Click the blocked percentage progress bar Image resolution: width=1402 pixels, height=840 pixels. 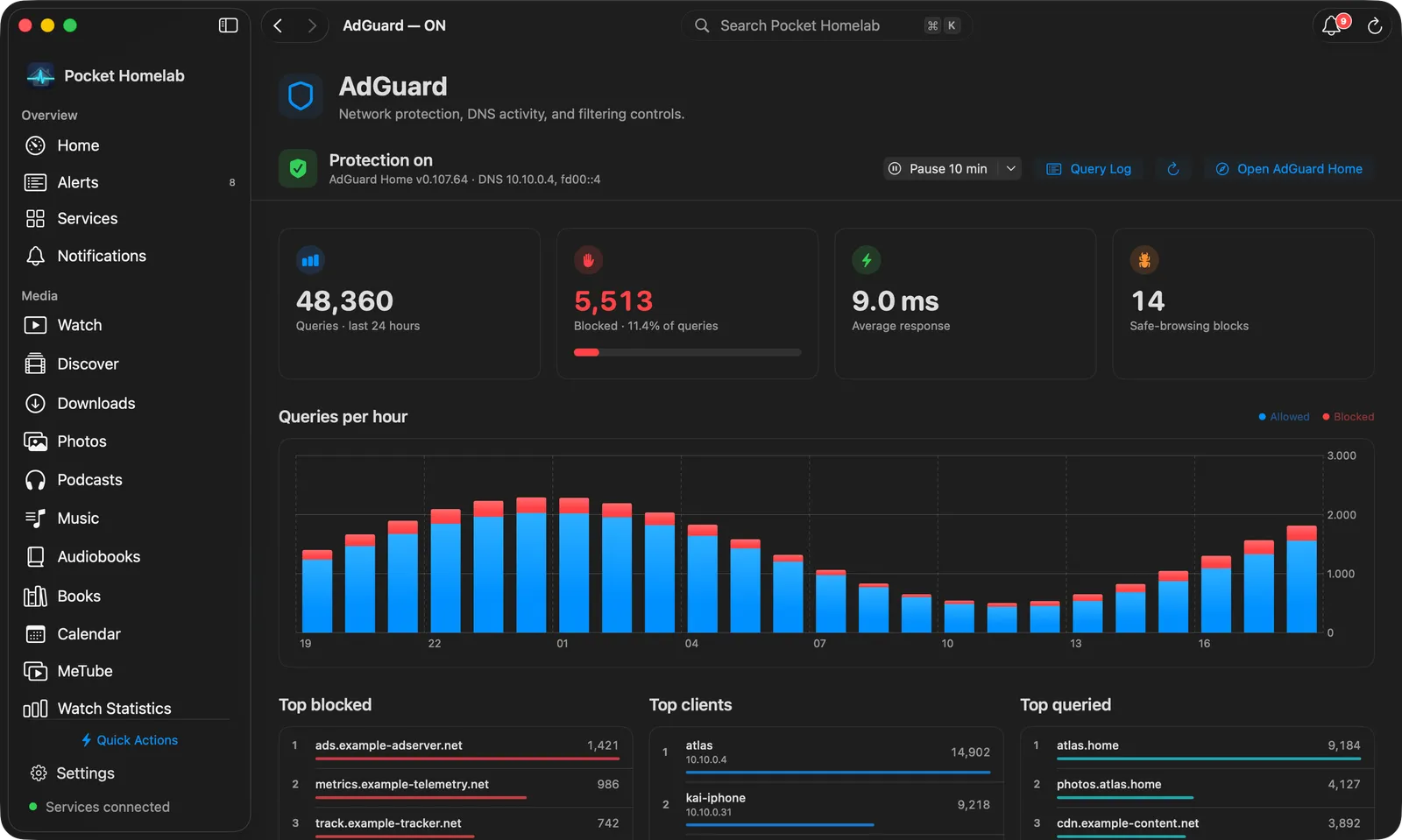(687, 352)
